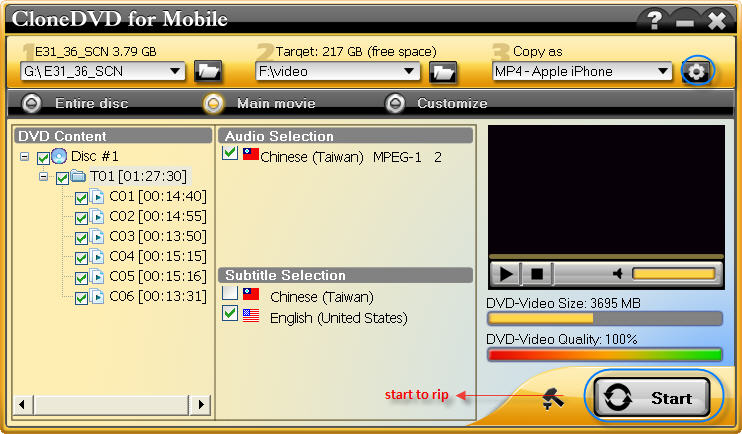Image resolution: width=742 pixels, height=434 pixels.
Task: Select the C01 [00:14:40] chapter row
Action: point(158,196)
